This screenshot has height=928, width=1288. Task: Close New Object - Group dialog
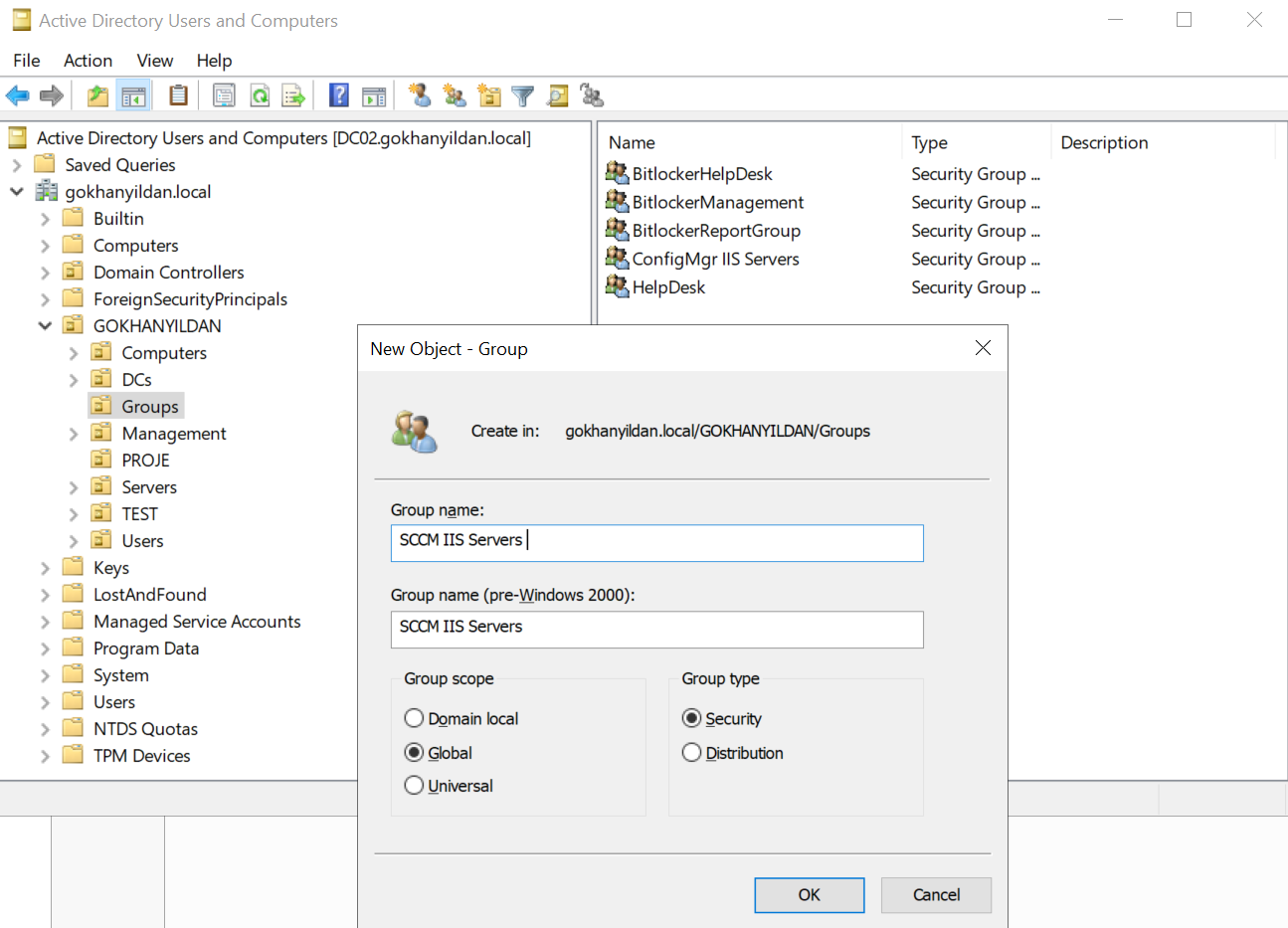click(983, 348)
